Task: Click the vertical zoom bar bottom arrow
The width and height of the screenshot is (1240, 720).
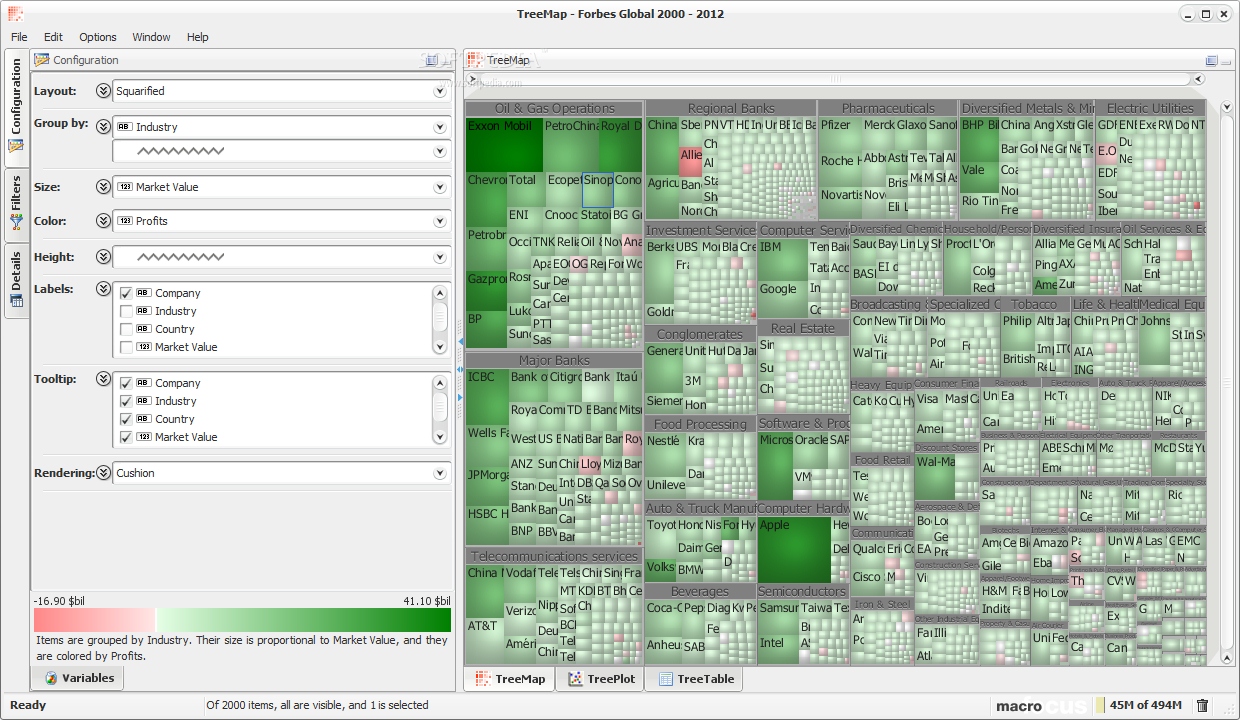Action: click(x=1228, y=659)
